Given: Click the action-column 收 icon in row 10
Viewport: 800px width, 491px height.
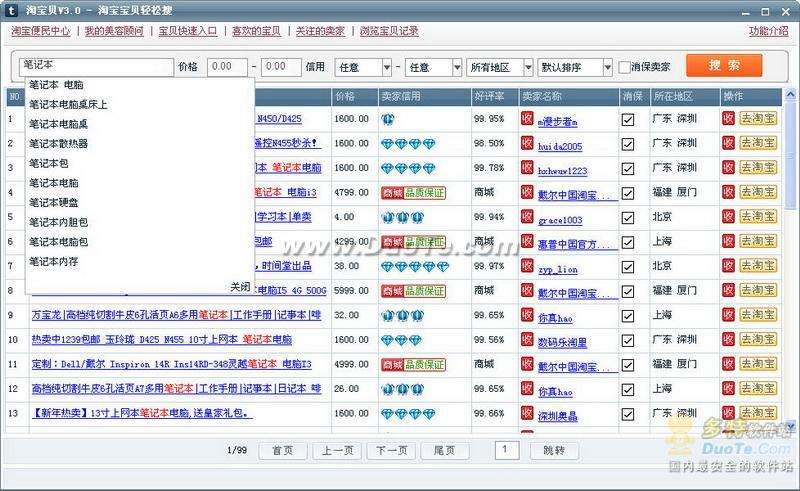Looking at the screenshot, I should pos(729,339).
